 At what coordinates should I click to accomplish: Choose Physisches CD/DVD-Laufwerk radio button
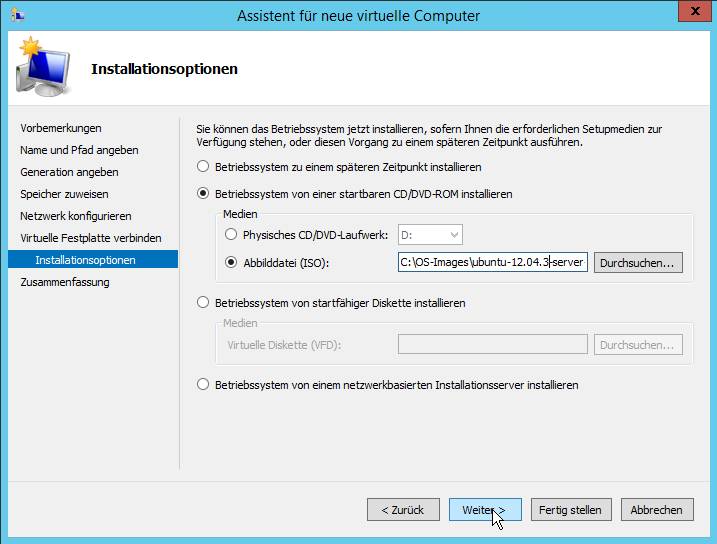point(232,235)
